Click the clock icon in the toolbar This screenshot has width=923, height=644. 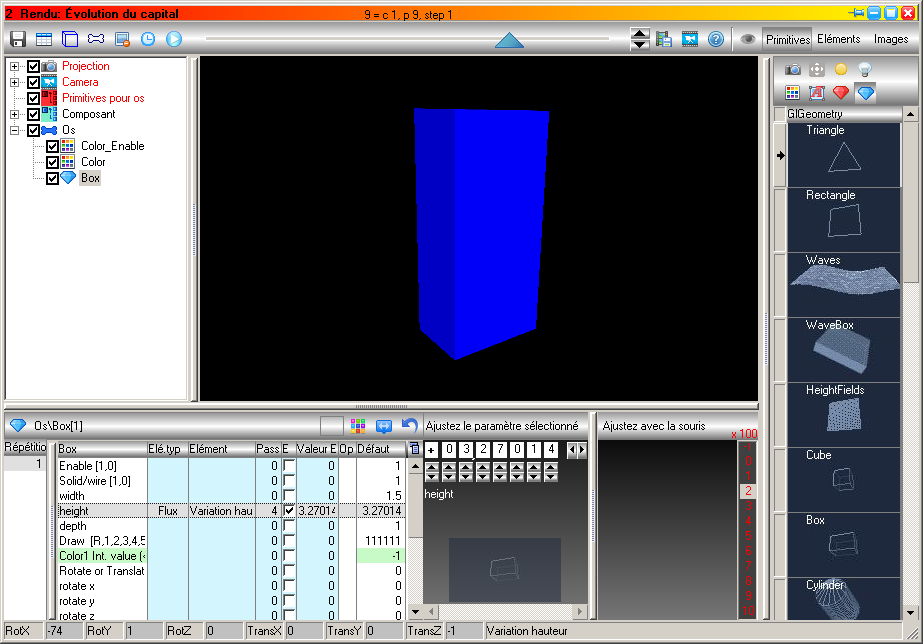click(x=148, y=39)
